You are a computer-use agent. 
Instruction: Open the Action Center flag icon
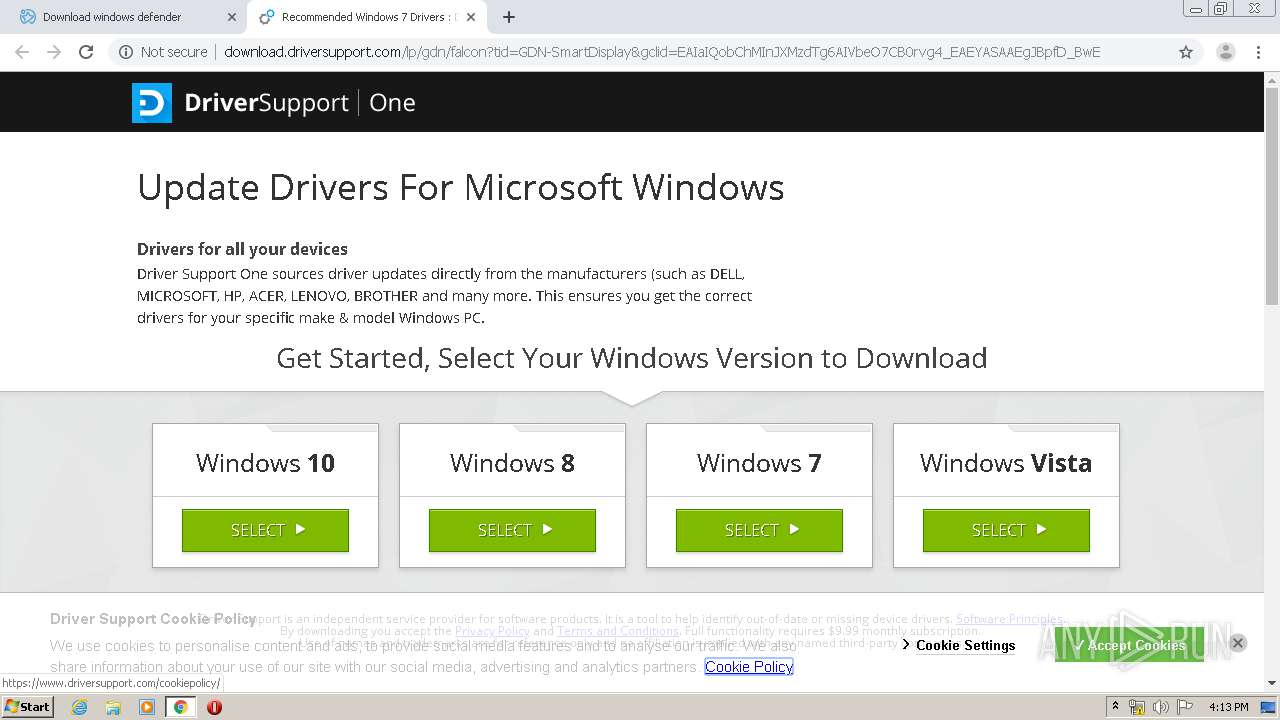[x=1183, y=707]
